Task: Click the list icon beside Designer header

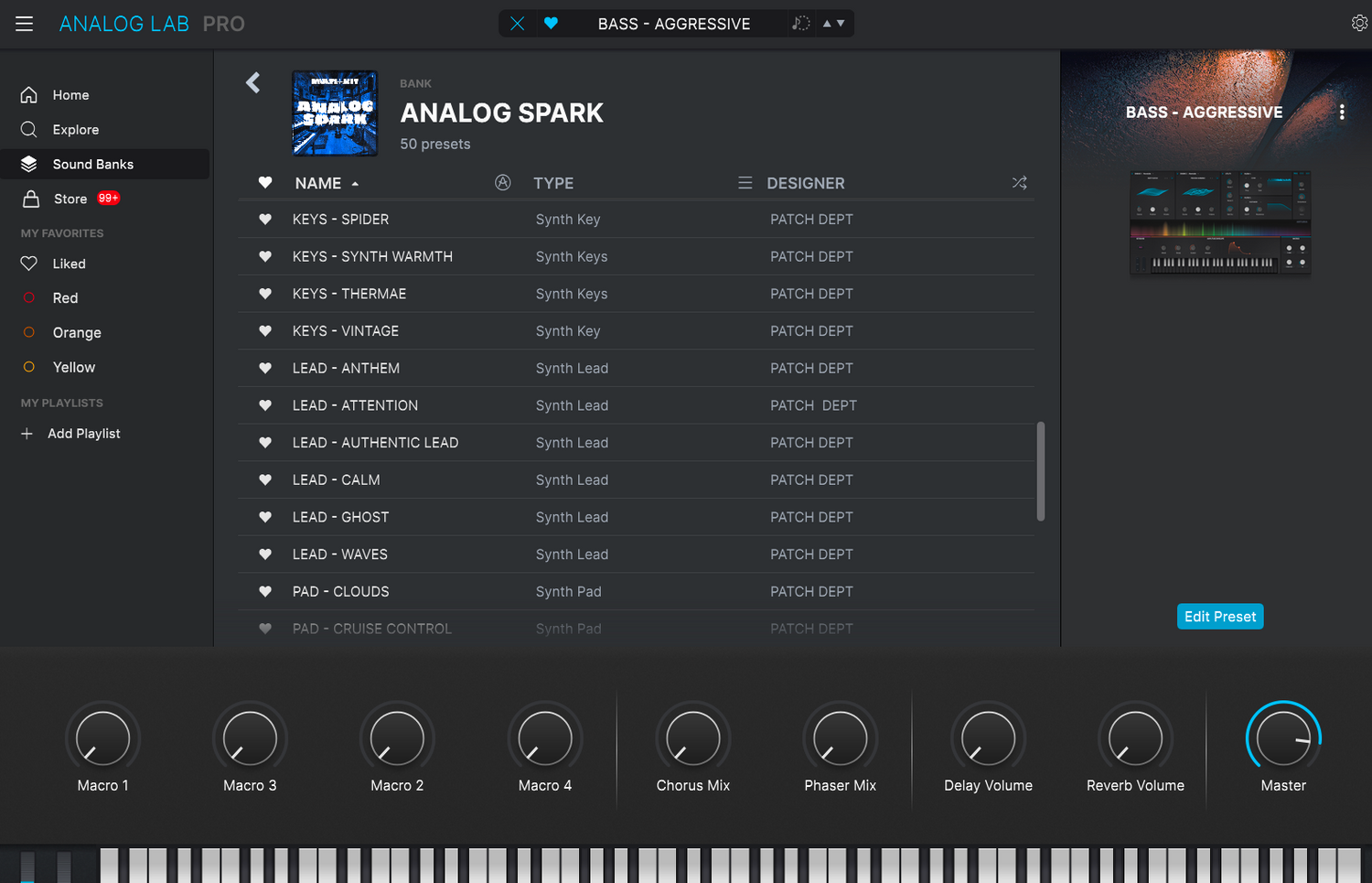Action: tap(745, 183)
